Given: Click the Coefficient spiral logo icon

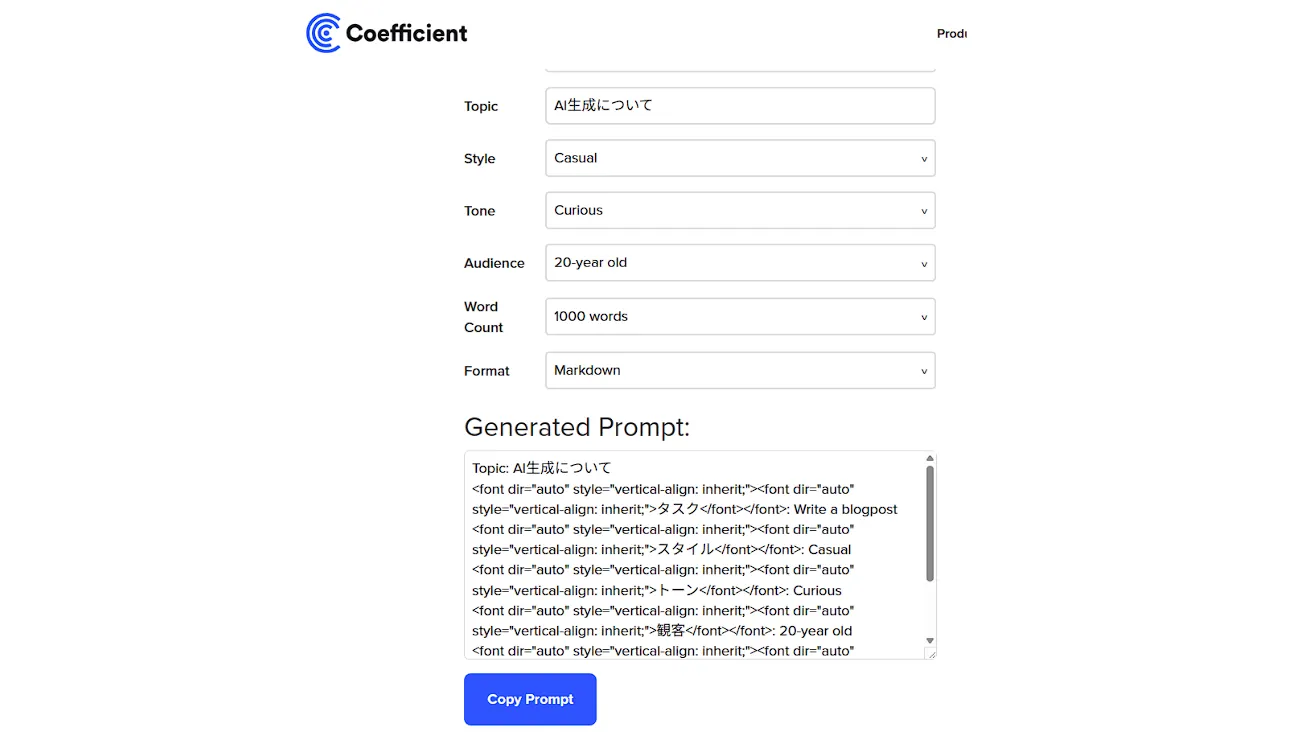Looking at the screenshot, I should click(323, 33).
